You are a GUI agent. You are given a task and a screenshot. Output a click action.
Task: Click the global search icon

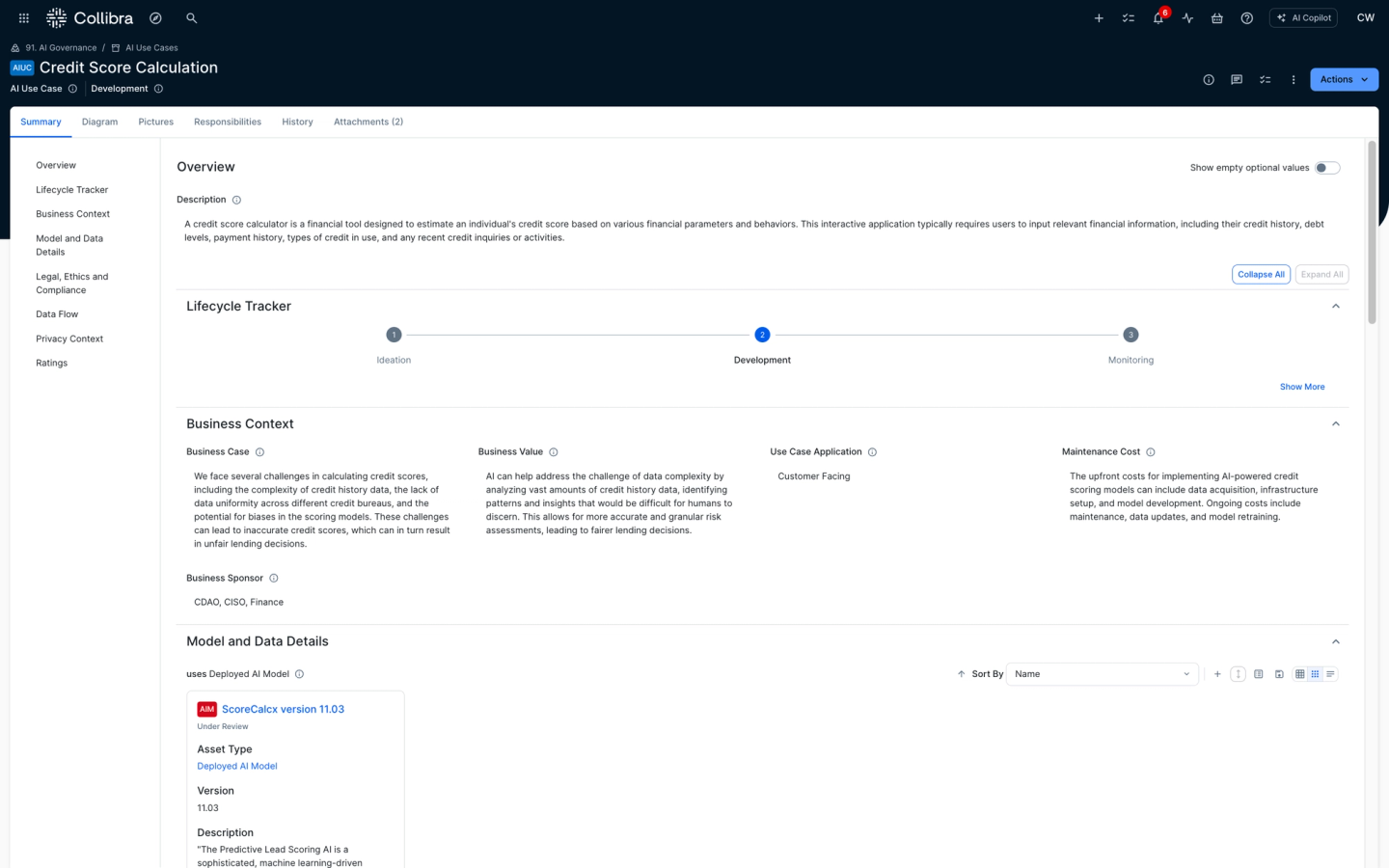[191, 17]
